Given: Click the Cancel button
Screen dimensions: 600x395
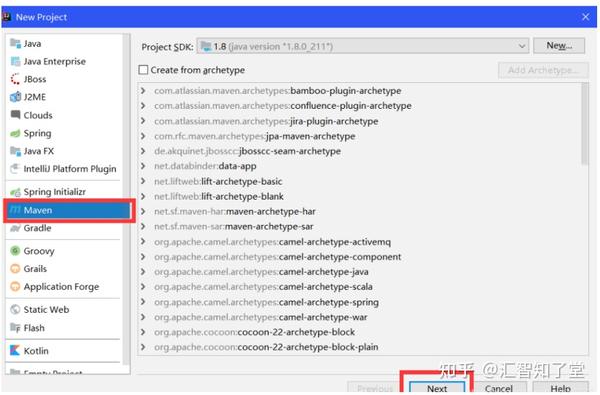Looking at the screenshot, I should click(x=499, y=388).
